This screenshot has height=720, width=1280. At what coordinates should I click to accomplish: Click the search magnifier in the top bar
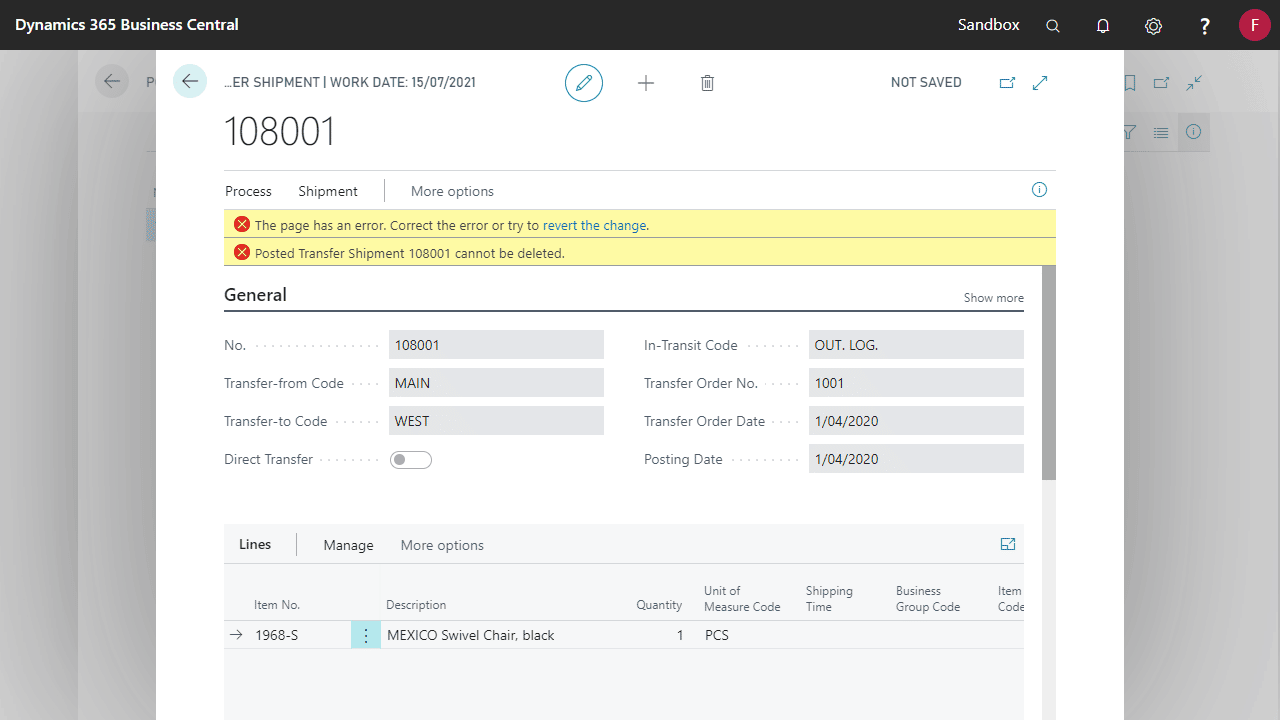[1053, 26]
